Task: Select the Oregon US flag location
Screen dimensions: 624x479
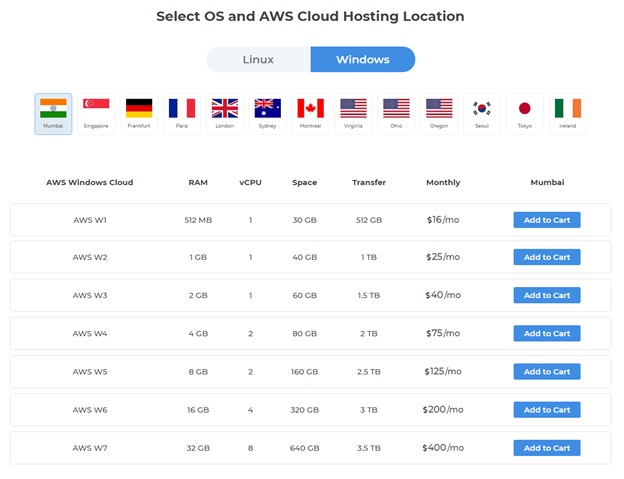Action: click(x=439, y=114)
